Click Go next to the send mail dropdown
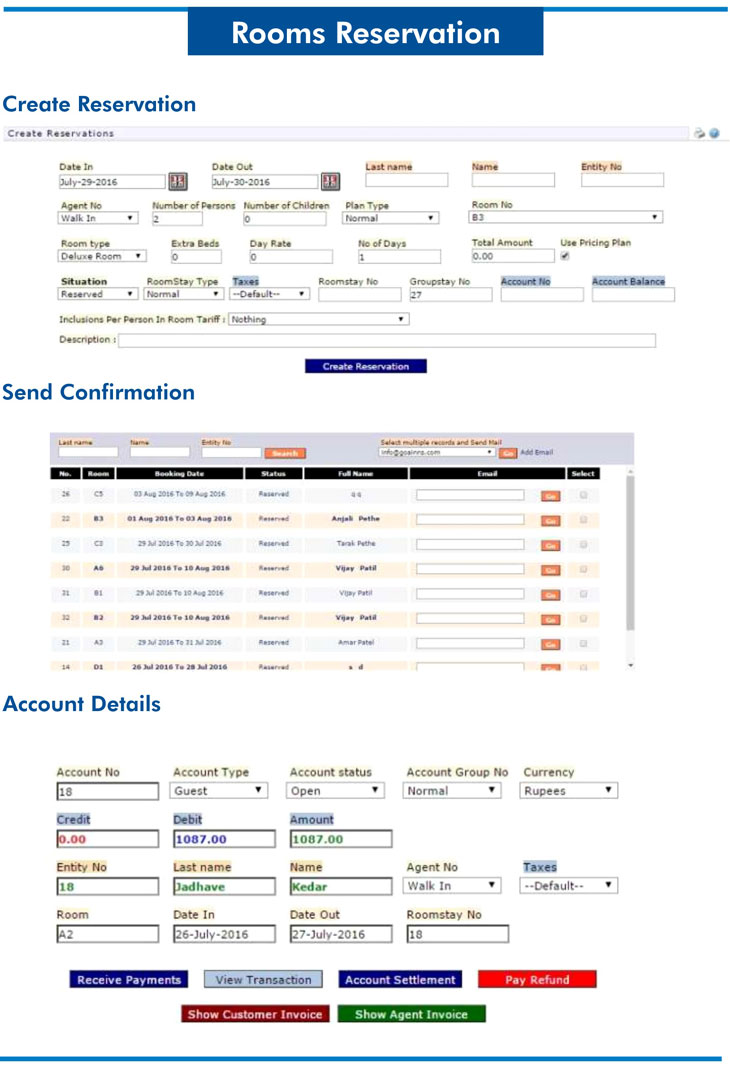This screenshot has height=1069, width=730. coord(508,453)
